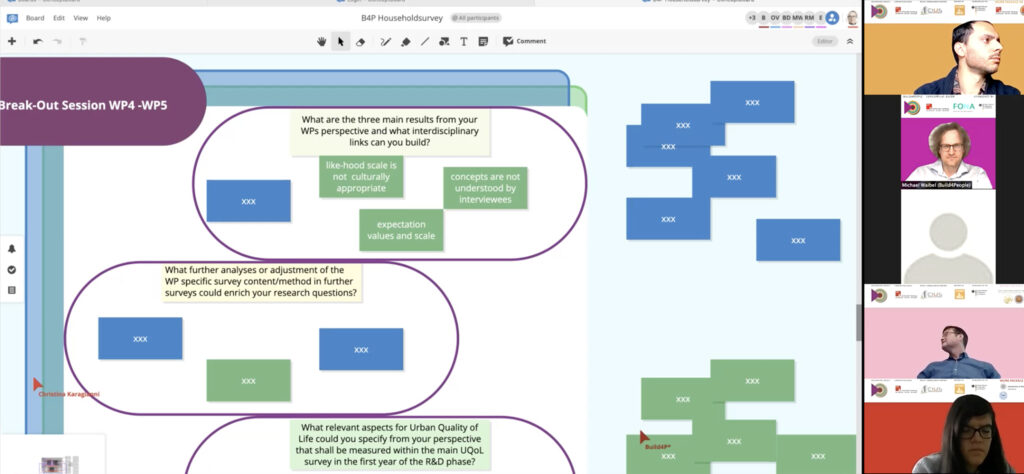This screenshot has height=474, width=1024.
Task: Toggle the Editor mode pill
Action: pos(825,41)
